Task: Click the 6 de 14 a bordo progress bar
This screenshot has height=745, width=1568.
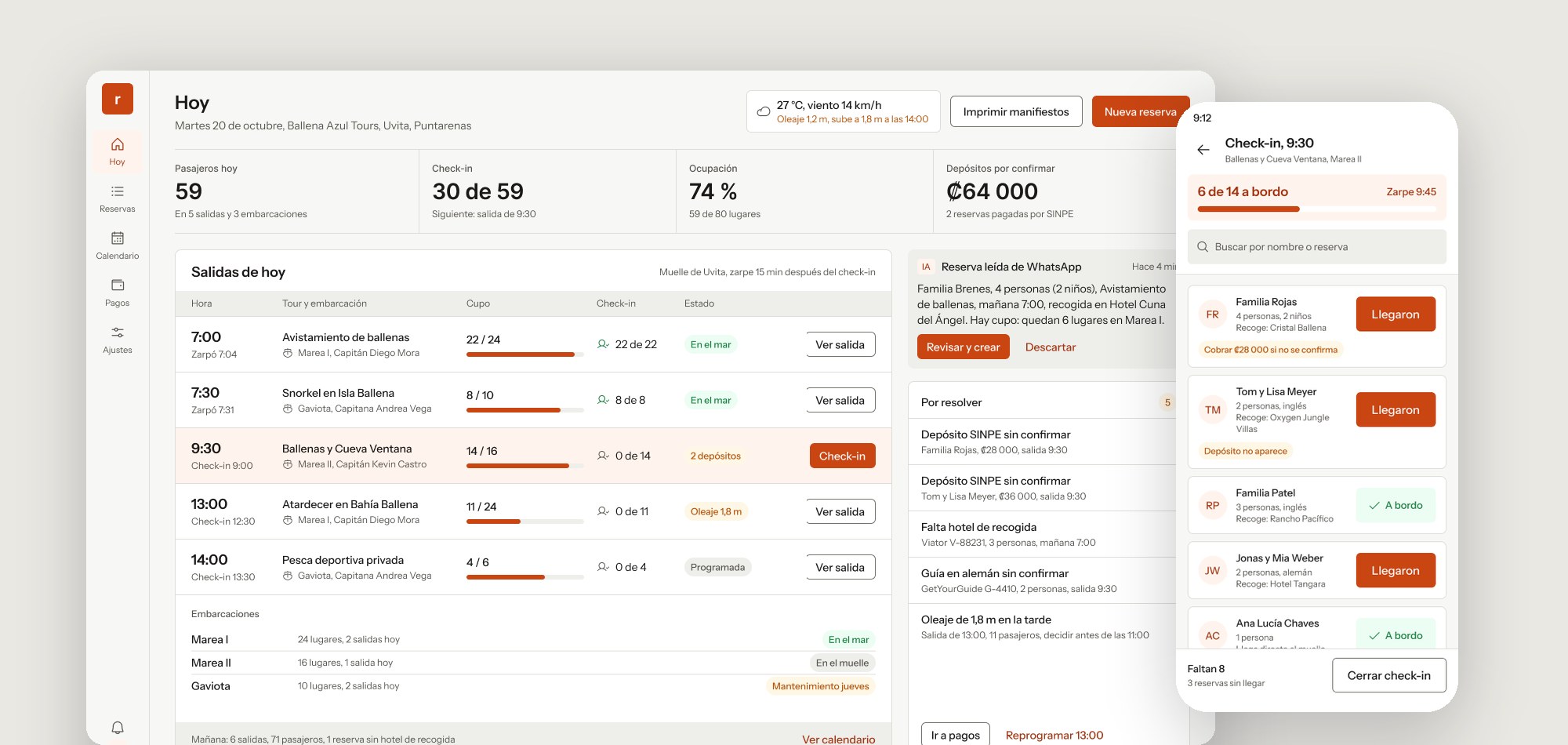Action: [x=1317, y=209]
